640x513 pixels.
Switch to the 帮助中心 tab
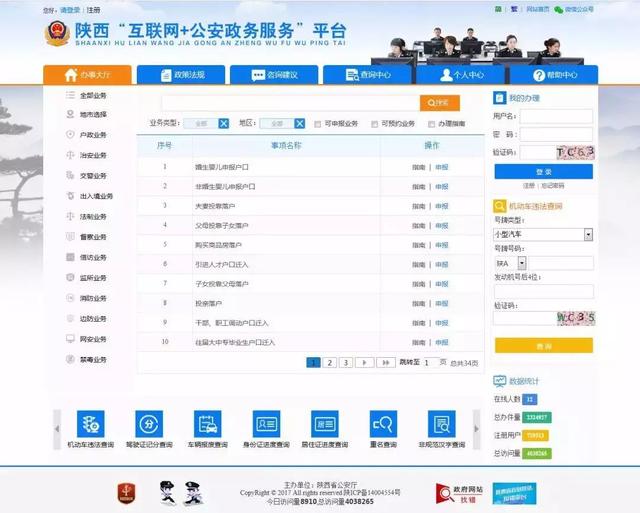[x=554, y=75]
